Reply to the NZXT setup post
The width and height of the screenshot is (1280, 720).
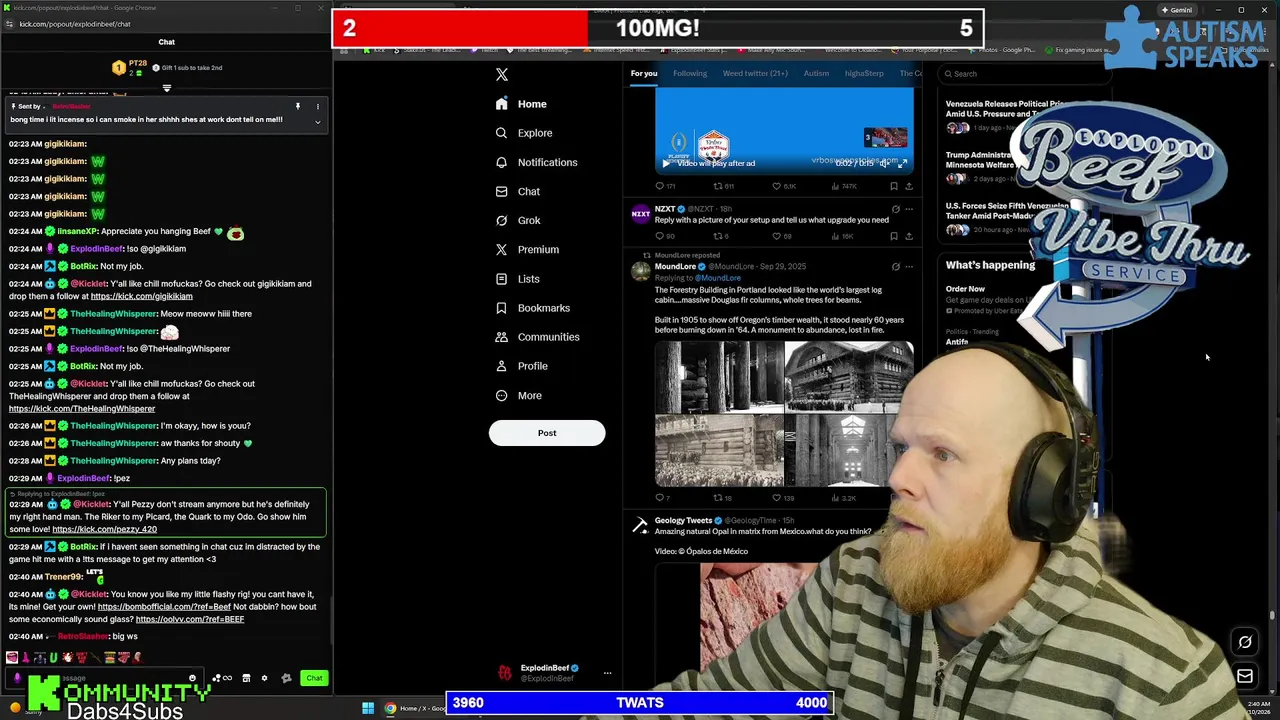659,236
